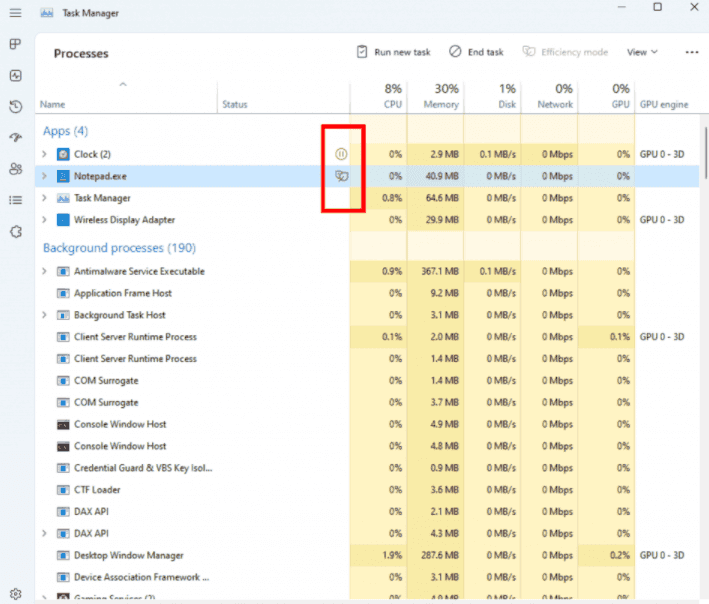
Task: Open Task Manager settings gear
Action: 16,594
